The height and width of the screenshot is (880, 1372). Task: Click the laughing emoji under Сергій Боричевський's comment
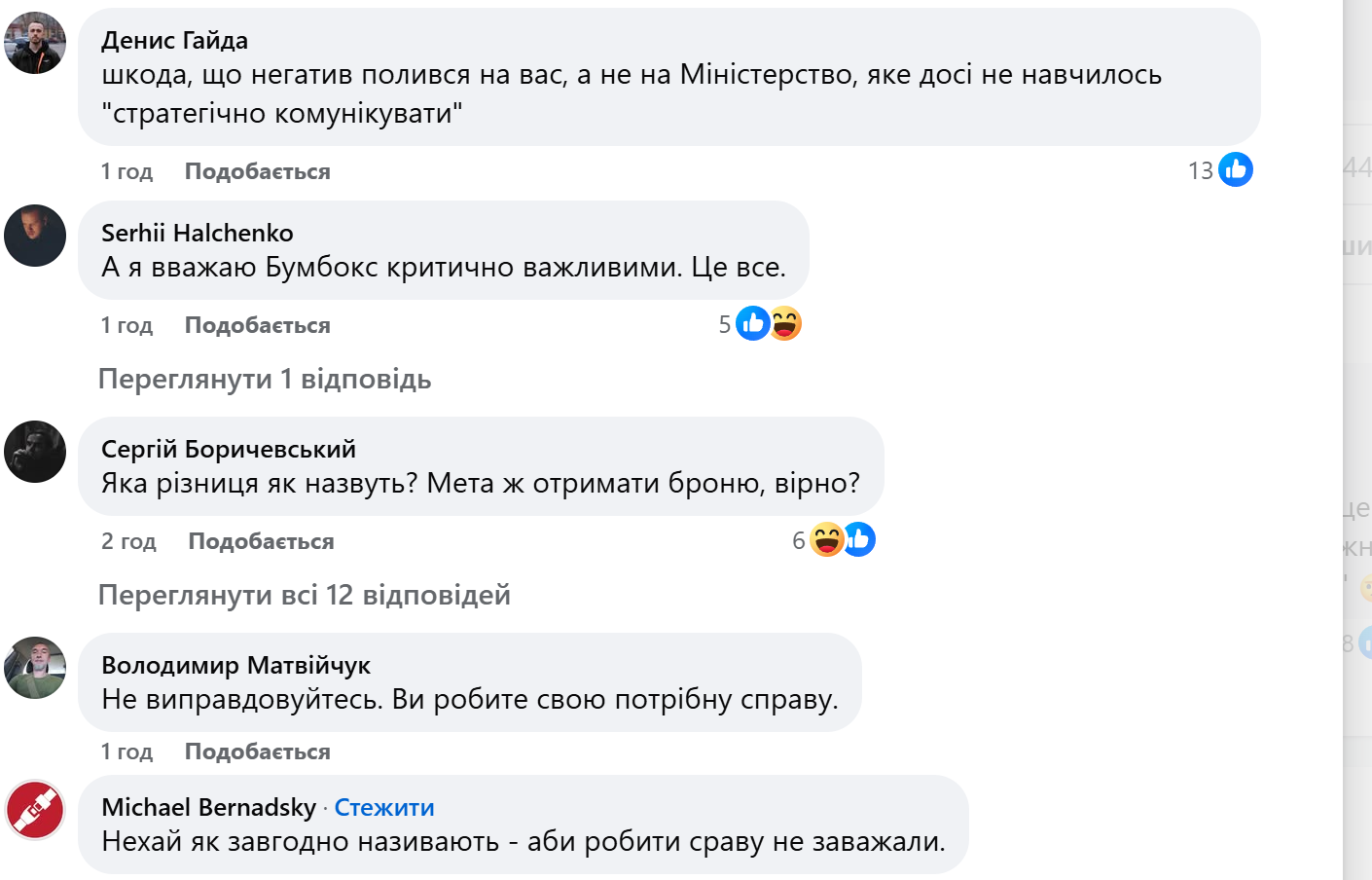coord(826,539)
